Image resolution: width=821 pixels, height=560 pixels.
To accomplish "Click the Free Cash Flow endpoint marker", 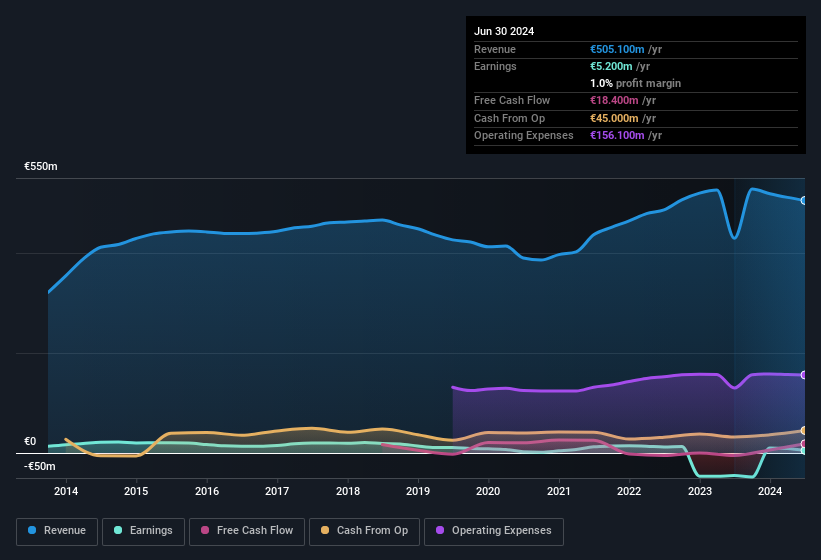I will point(804,444).
